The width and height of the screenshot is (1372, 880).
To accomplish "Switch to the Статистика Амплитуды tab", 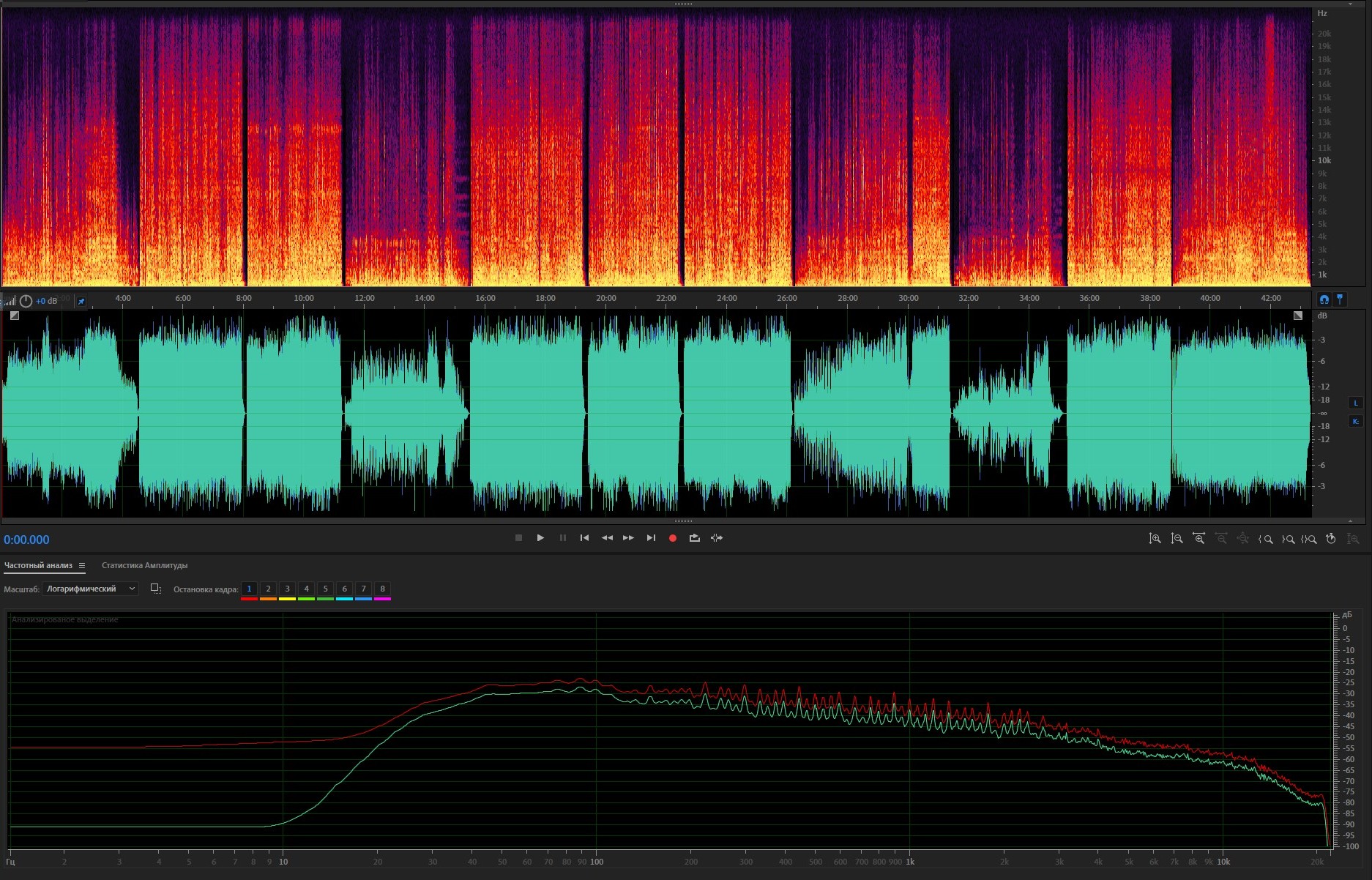I will tap(144, 565).
